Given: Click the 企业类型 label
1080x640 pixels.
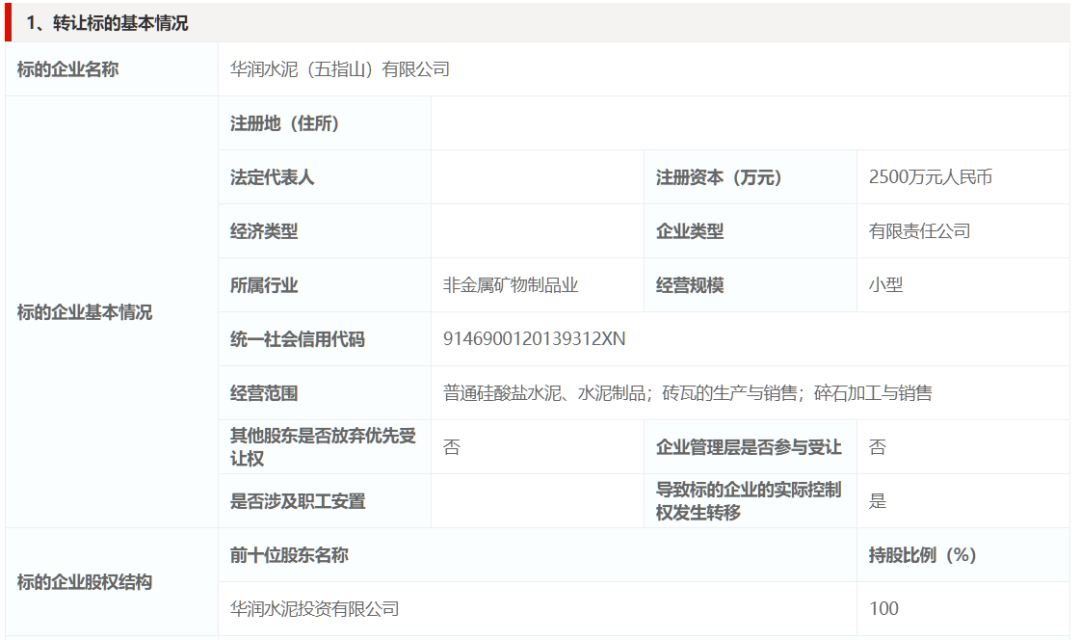Looking at the screenshot, I should 689,231.
